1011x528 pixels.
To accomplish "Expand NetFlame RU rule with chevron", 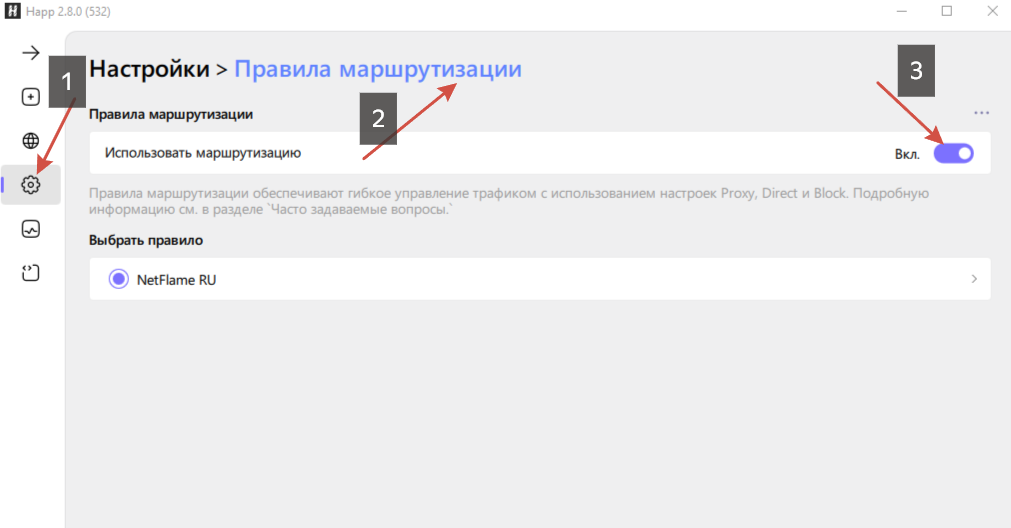I will click(x=974, y=279).
